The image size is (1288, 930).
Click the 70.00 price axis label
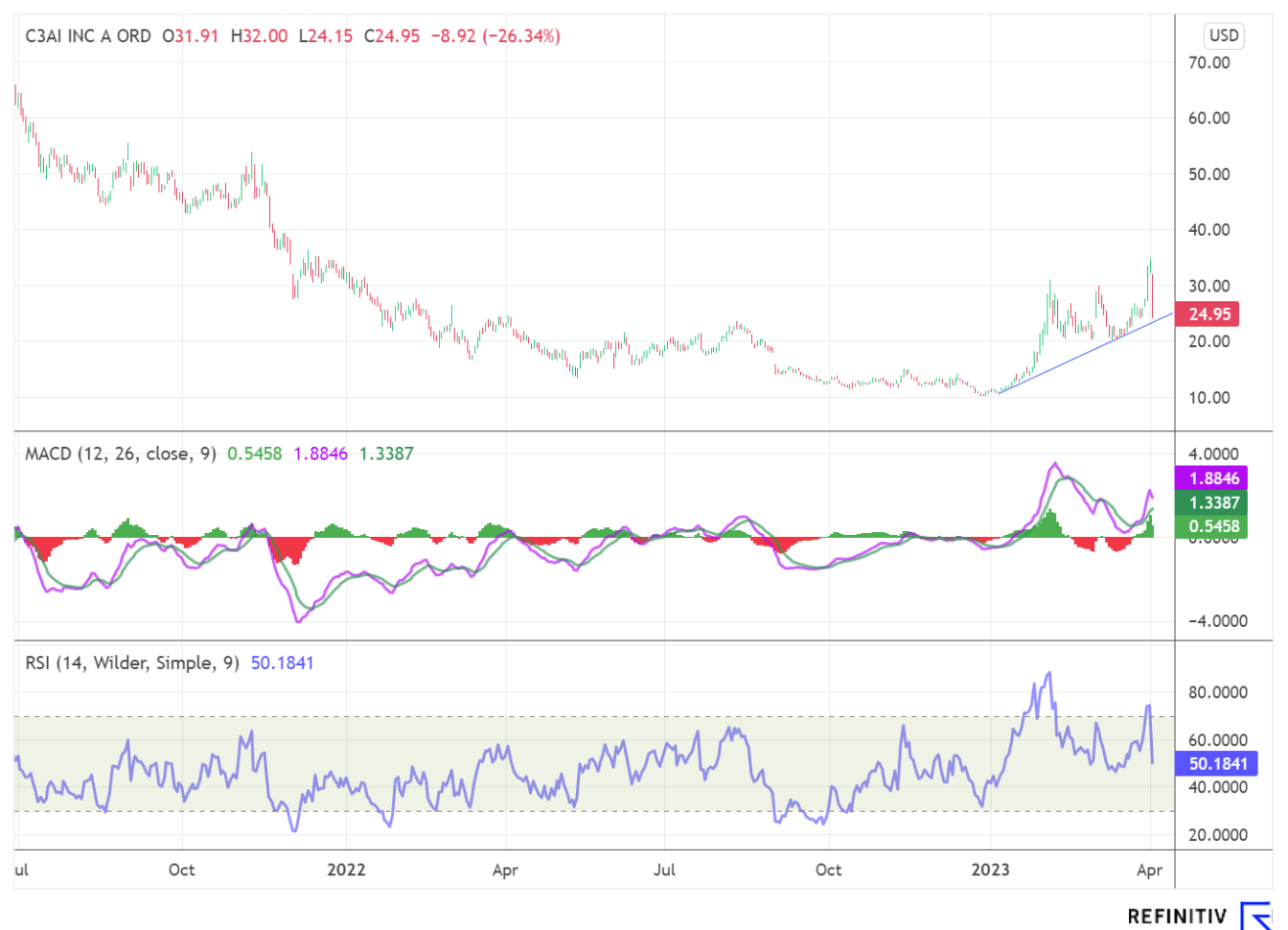1209,63
